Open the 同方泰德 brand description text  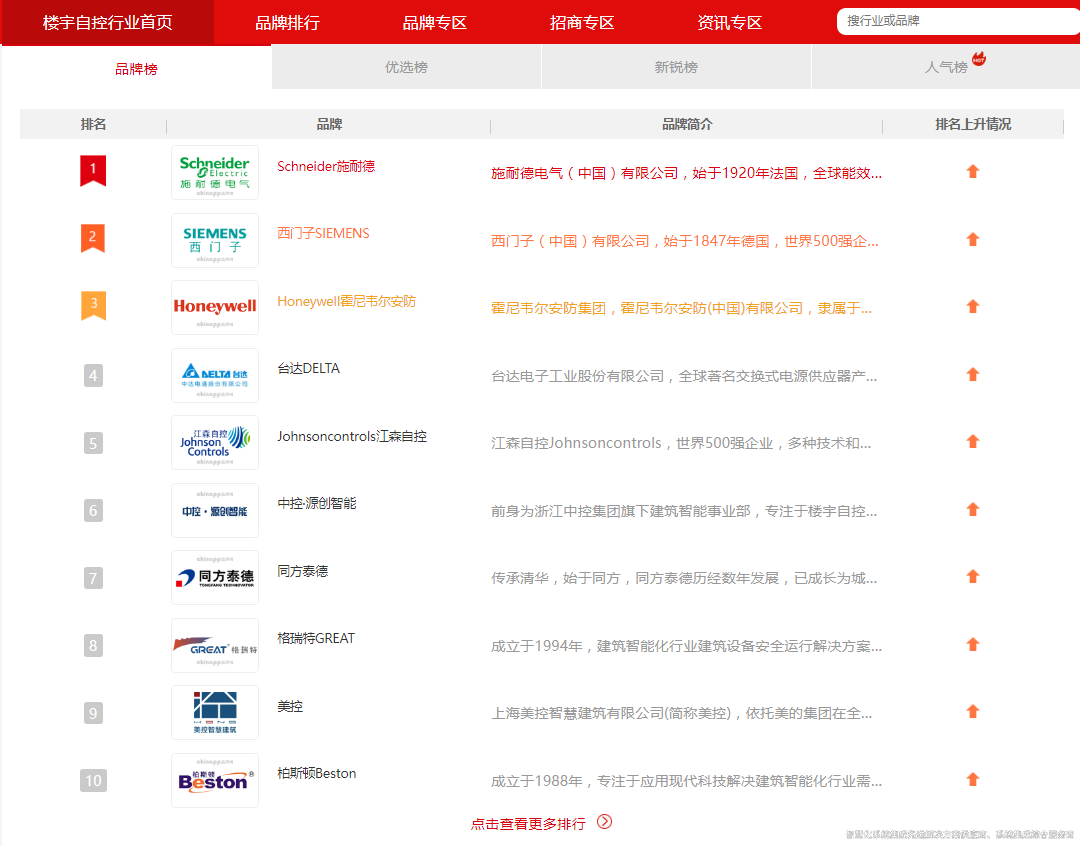point(684,578)
